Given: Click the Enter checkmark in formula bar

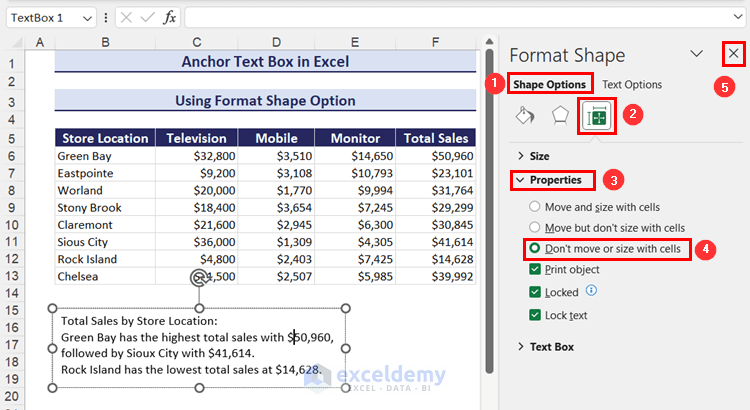Looking at the screenshot, I should (x=148, y=18).
